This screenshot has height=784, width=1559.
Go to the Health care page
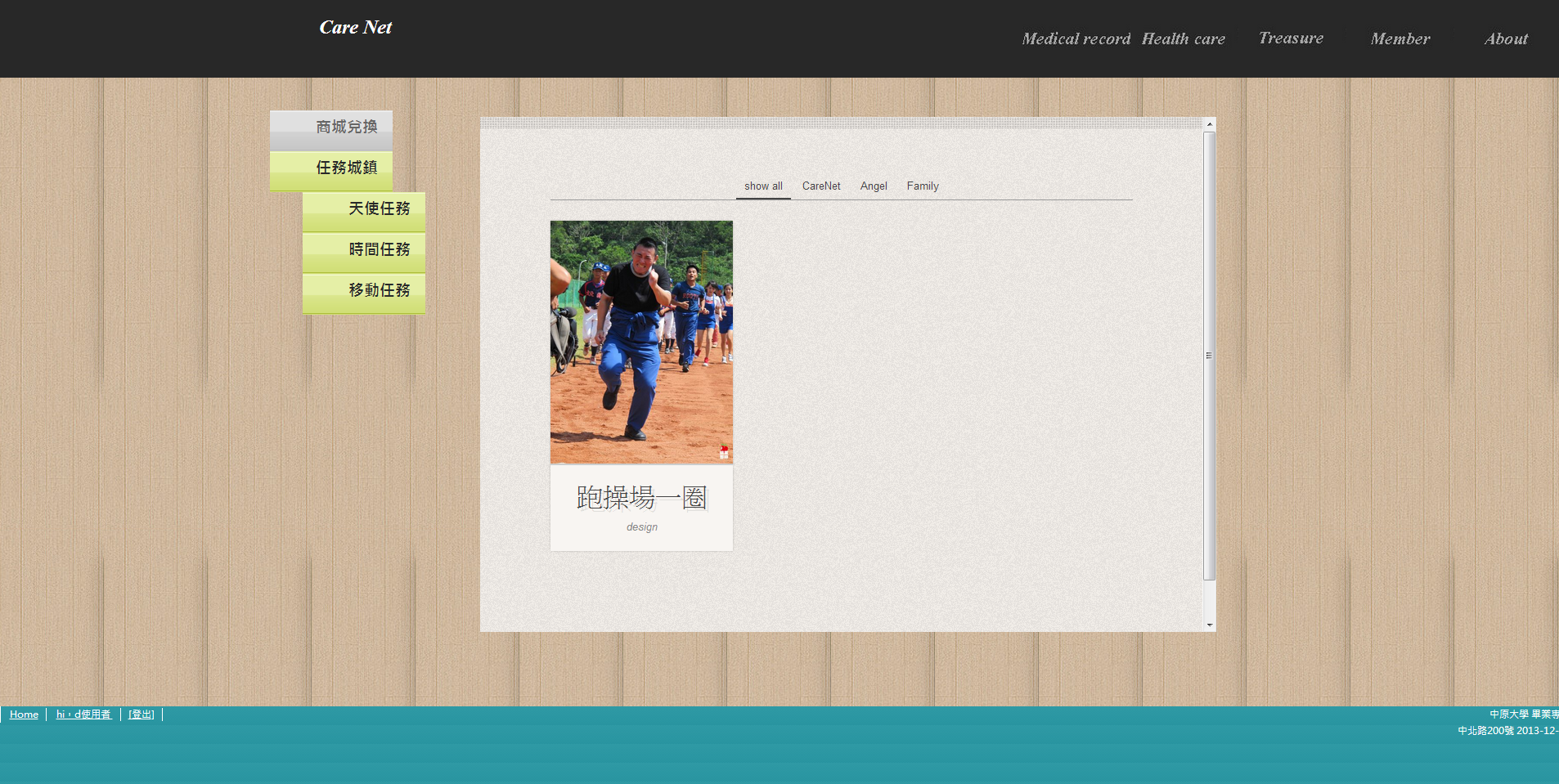coord(1183,39)
